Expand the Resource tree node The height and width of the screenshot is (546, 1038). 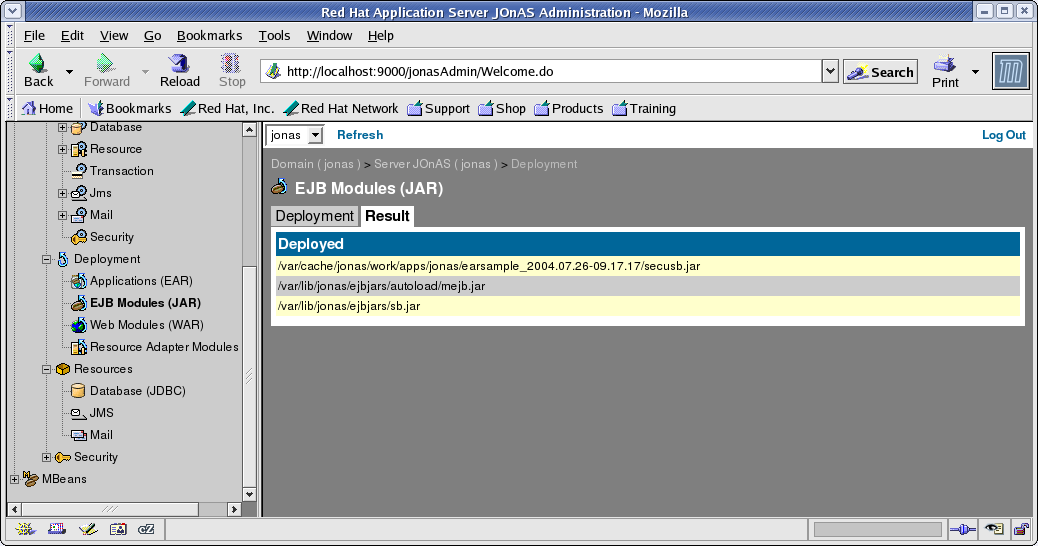point(62,150)
